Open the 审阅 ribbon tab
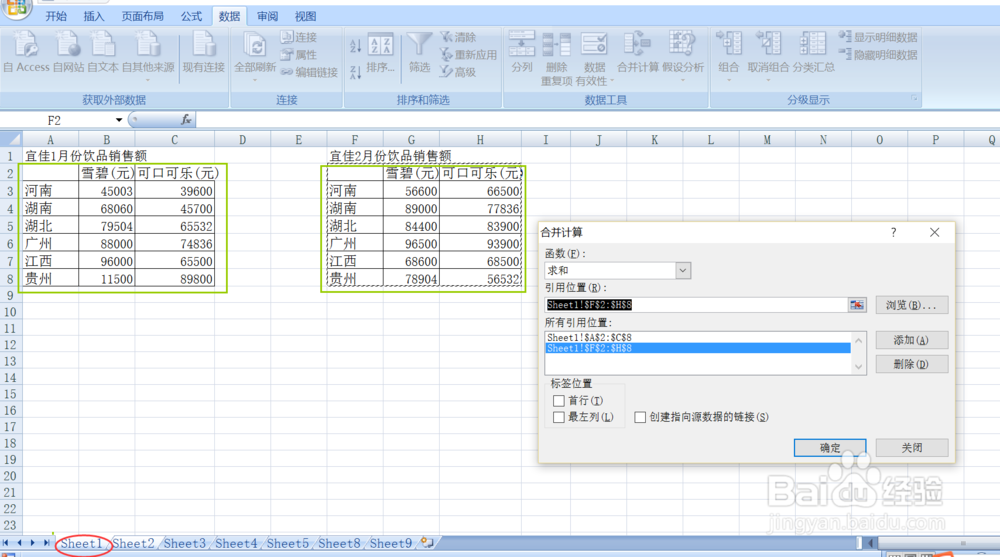1000x557 pixels. (267, 16)
